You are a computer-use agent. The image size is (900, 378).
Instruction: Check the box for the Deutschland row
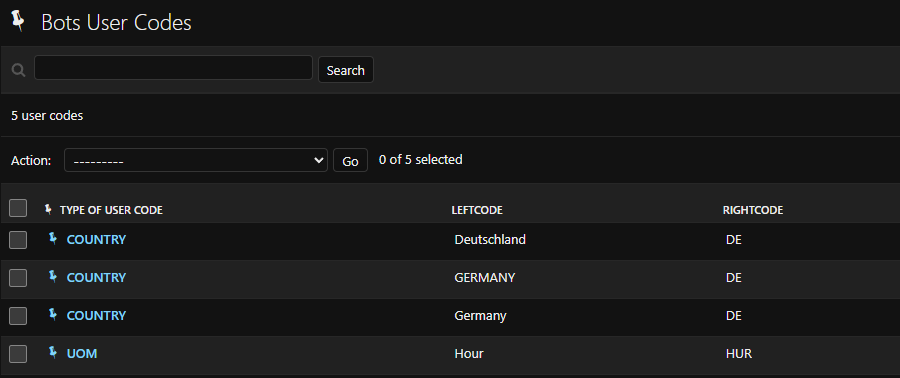pyautogui.click(x=18, y=240)
